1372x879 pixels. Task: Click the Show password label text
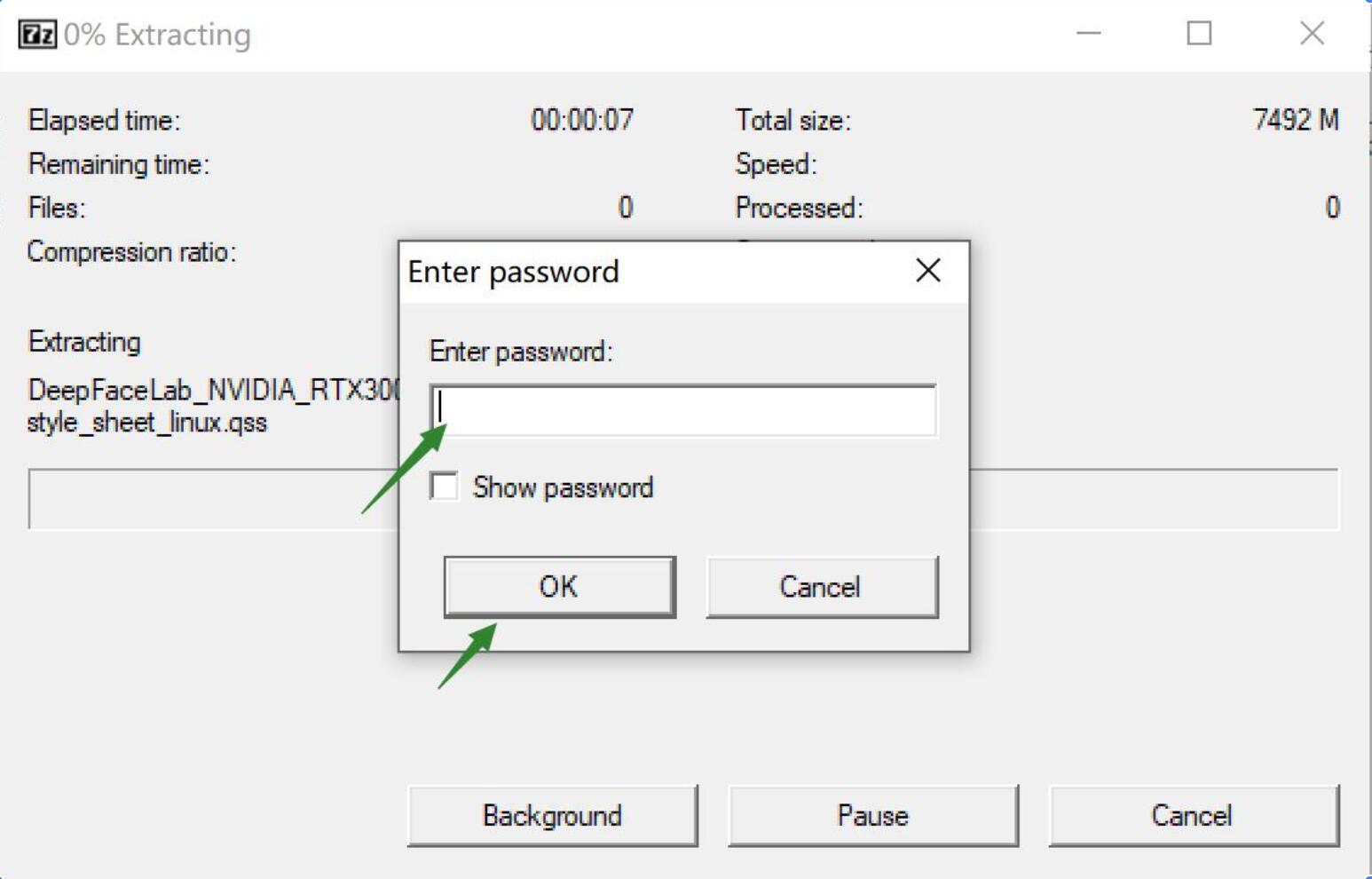(563, 487)
